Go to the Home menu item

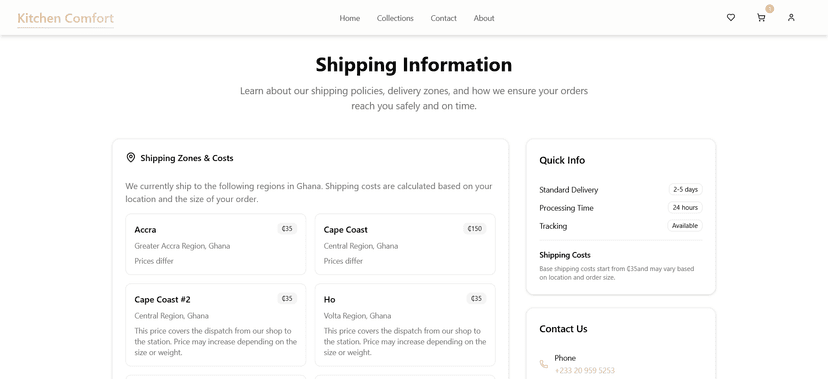tap(350, 18)
